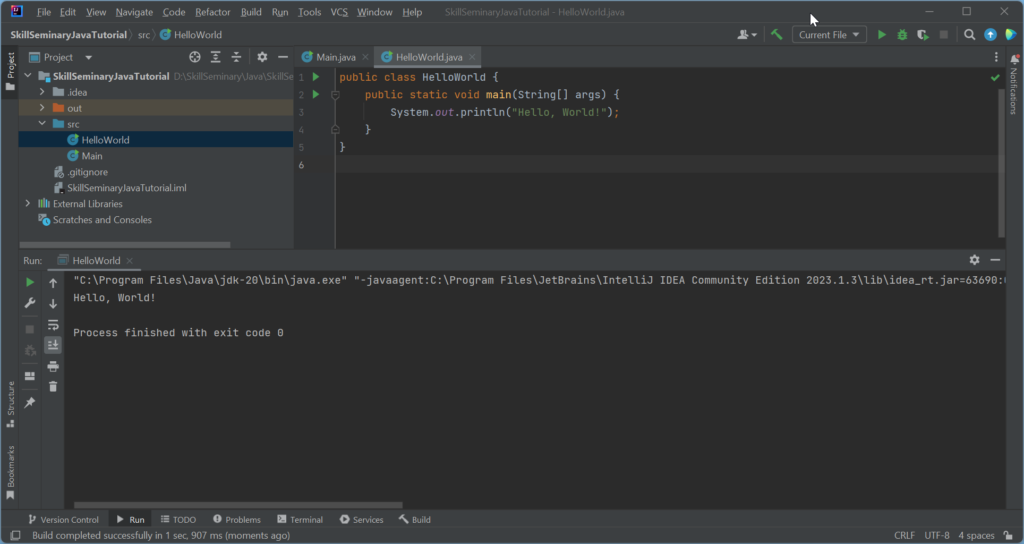Click the Up the Stack Trace arrow

[x=53, y=283]
